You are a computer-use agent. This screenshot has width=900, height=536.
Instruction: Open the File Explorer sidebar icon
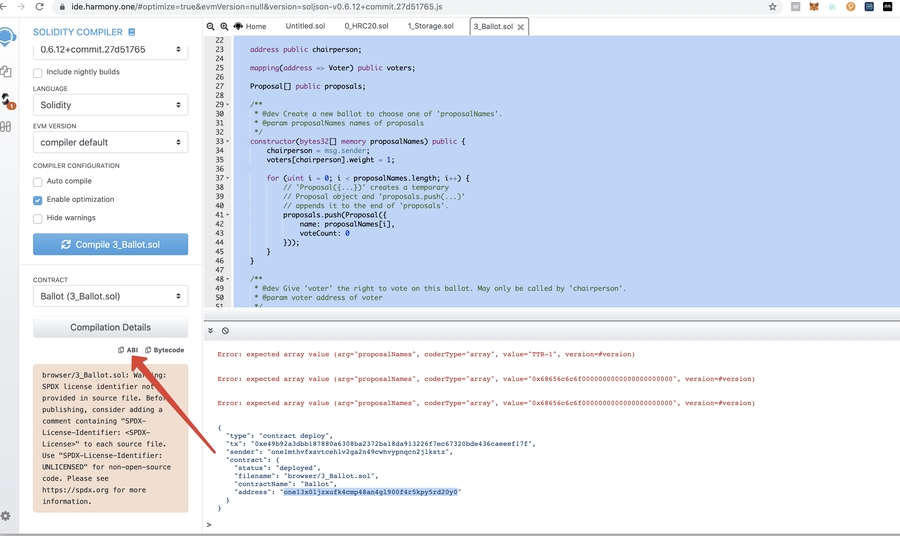click(x=6, y=72)
